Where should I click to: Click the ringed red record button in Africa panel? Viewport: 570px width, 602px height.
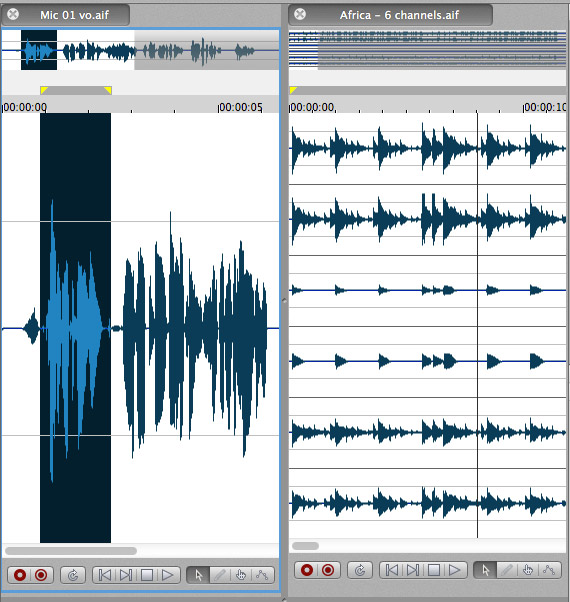(328, 570)
